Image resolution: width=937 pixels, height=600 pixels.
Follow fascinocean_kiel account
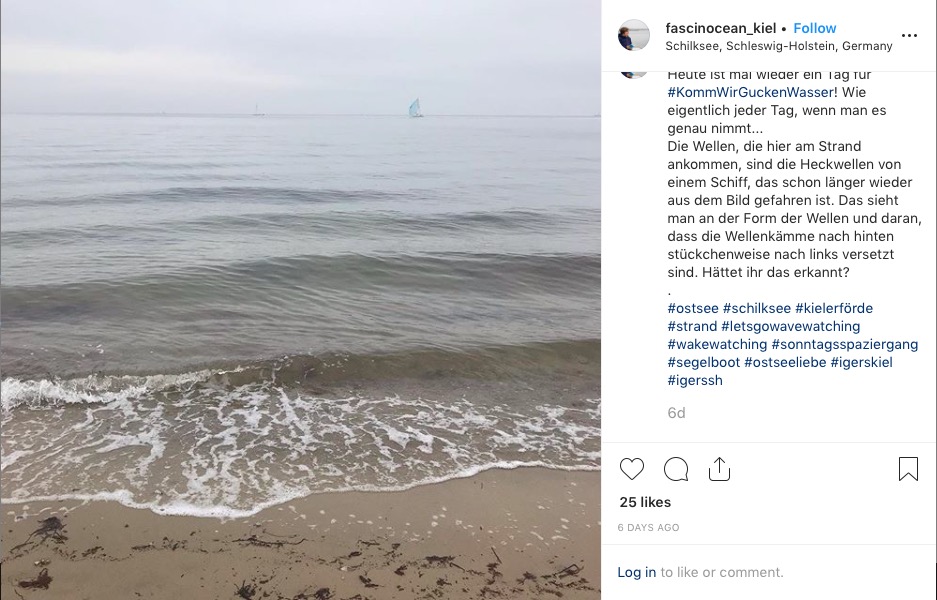point(814,28)
